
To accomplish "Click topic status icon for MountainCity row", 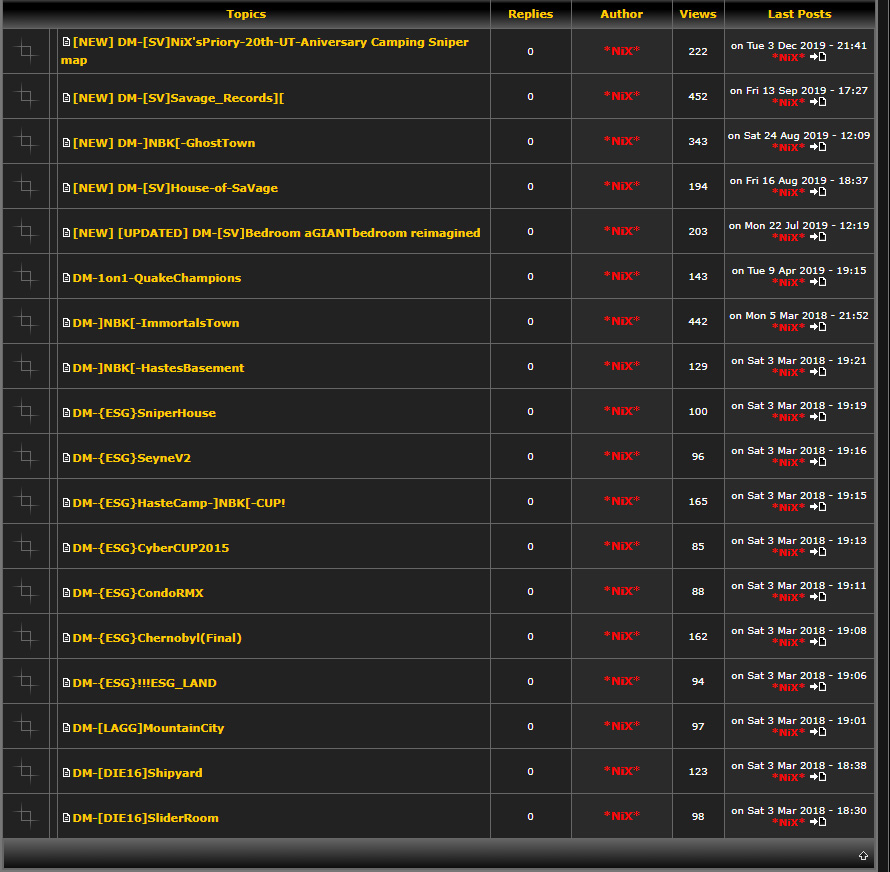I will click(26, 726).
